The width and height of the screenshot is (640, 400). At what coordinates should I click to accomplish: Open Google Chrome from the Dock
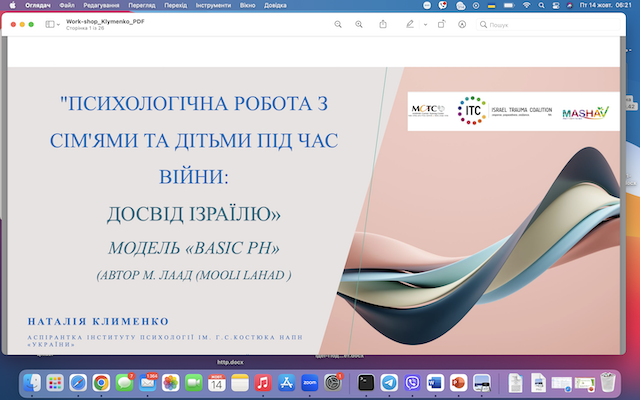pyautogui.click(x=101, y=382)
